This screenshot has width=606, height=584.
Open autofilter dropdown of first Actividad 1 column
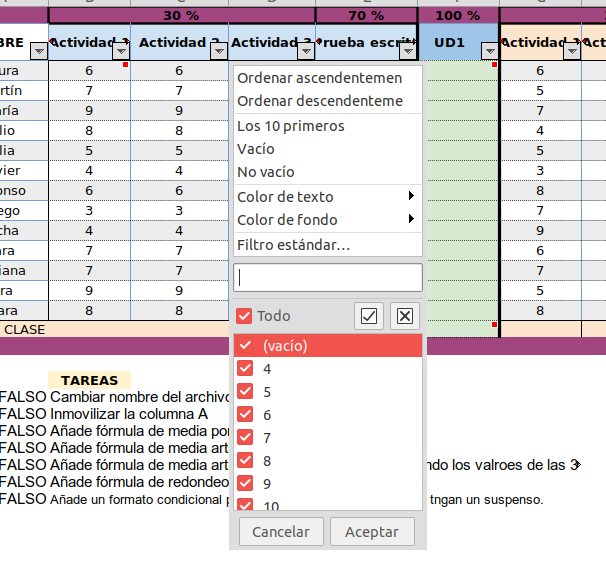121,51
